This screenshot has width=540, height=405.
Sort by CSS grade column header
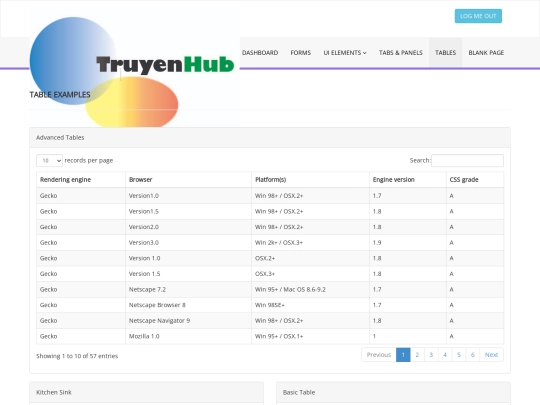point(475,179)
